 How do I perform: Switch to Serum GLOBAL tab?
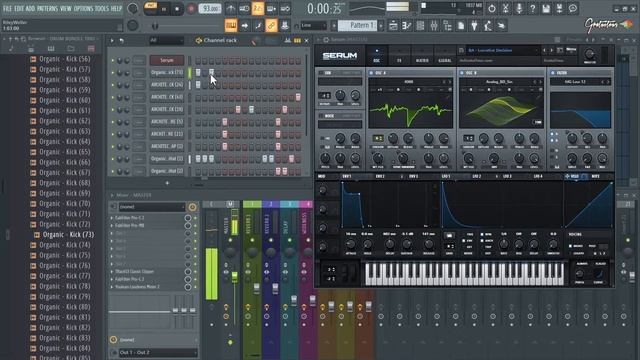[444, 56]
